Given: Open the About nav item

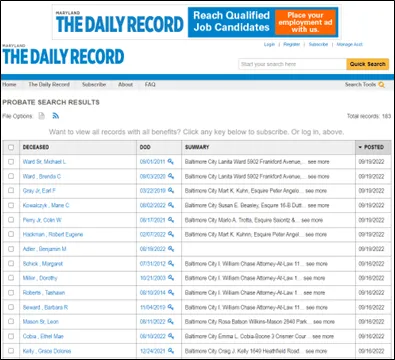Looking at the screenshot, I should (x=125, y=85).
